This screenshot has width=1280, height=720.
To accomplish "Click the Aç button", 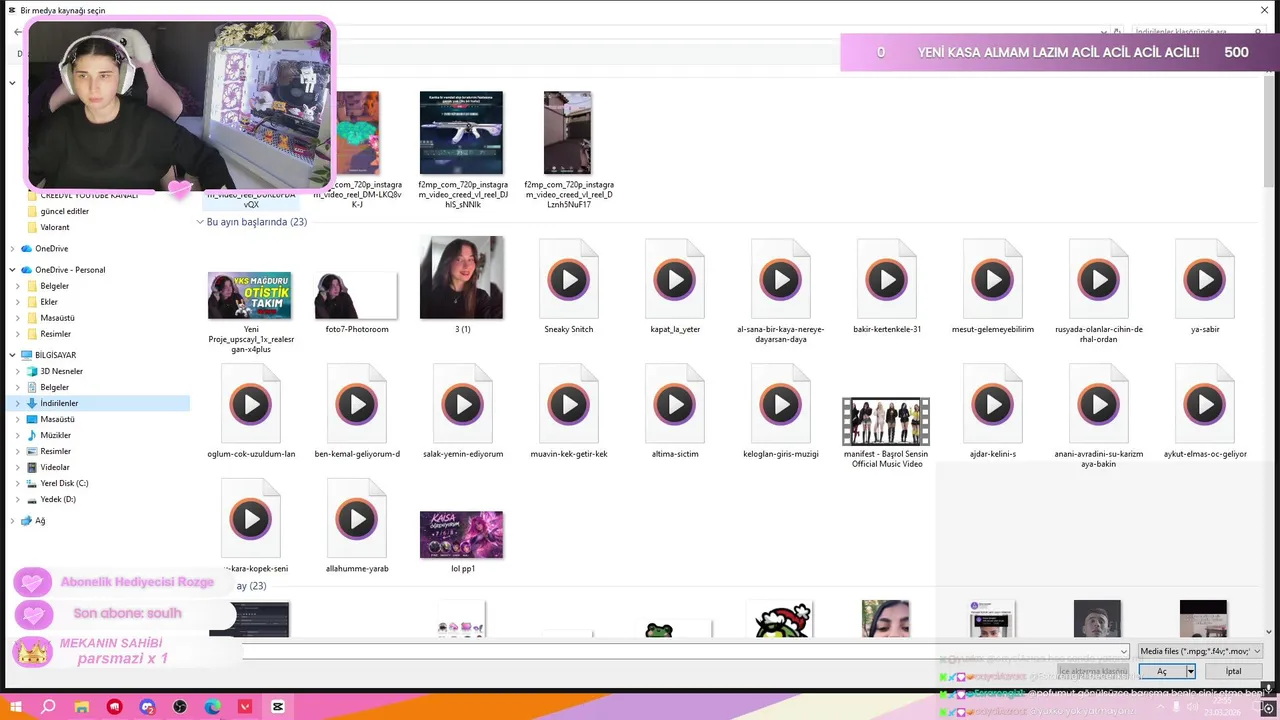I will (x=1161, y=671).
